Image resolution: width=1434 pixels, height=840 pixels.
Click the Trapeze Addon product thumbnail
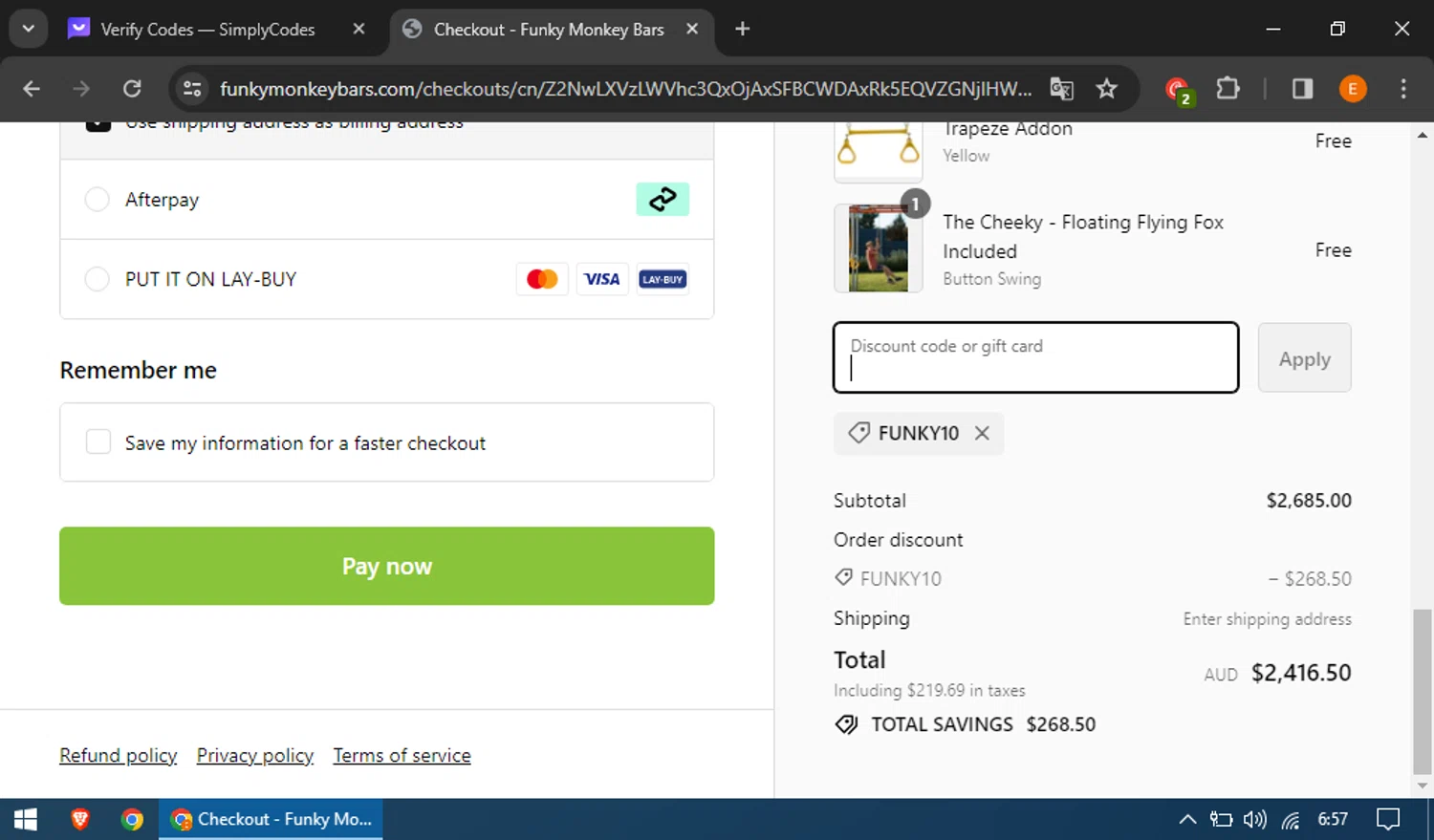pos(879,151)
